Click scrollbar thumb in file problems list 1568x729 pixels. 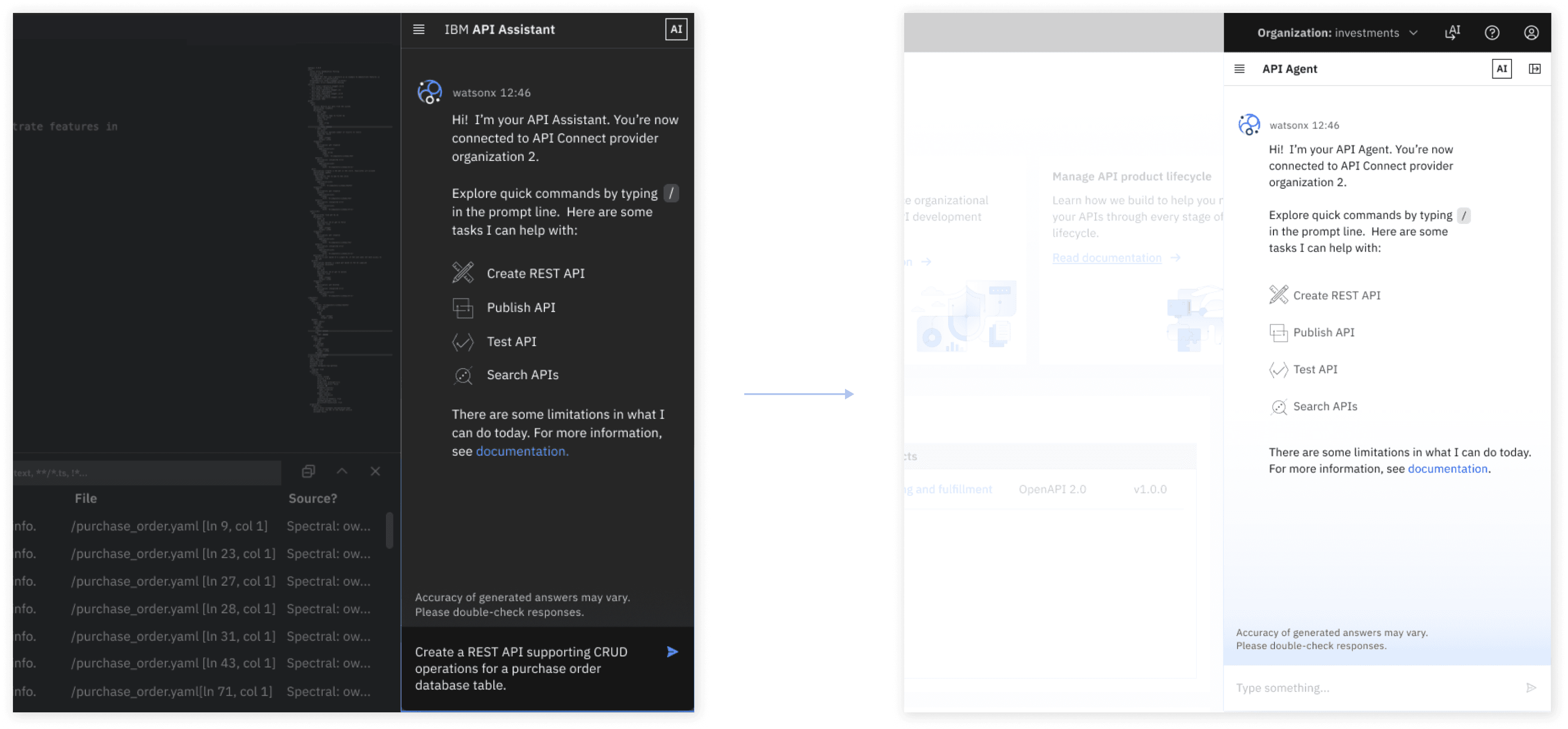[x=390, y=530]
